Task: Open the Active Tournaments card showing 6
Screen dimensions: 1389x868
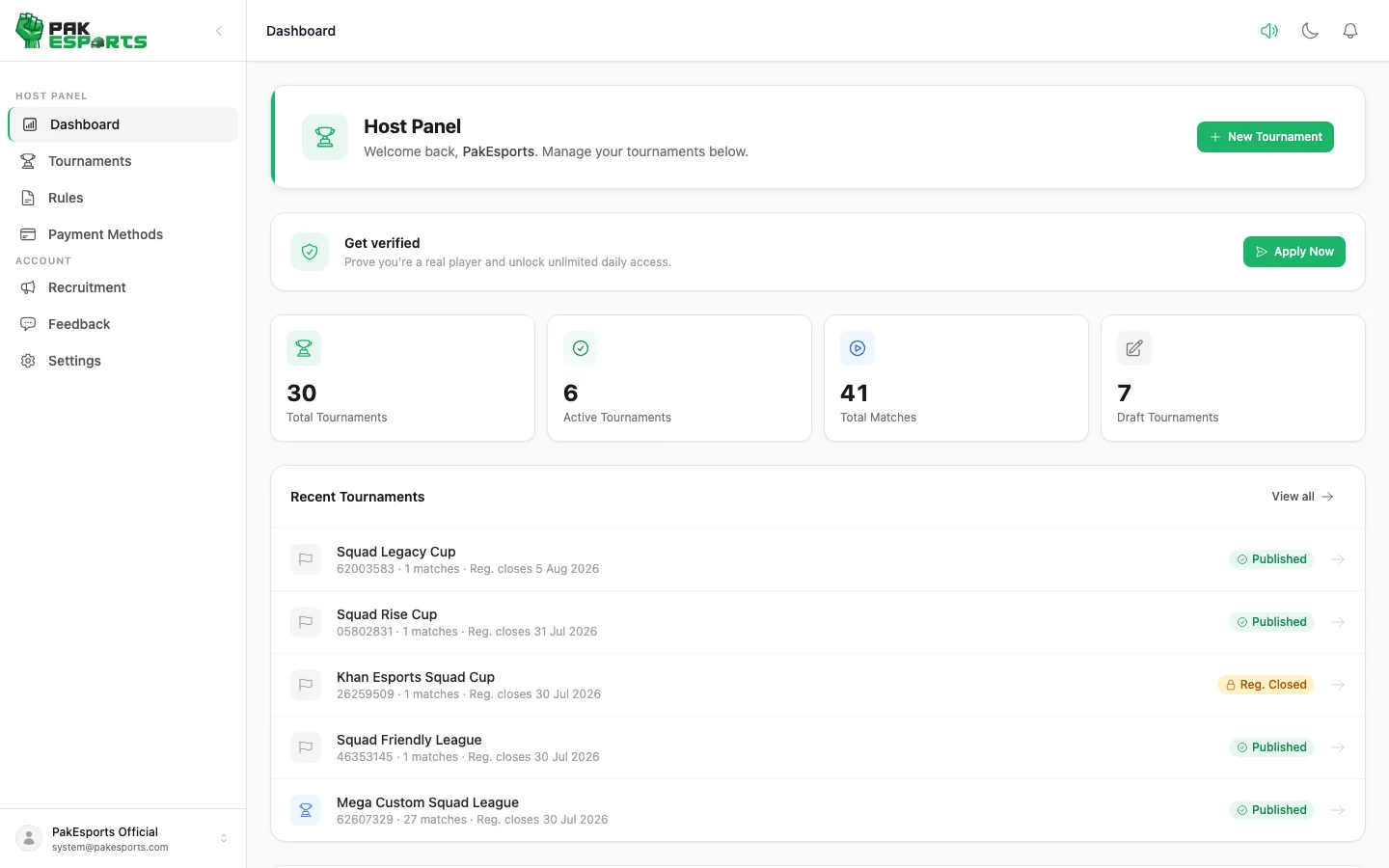Action: [x=679, y=378]
